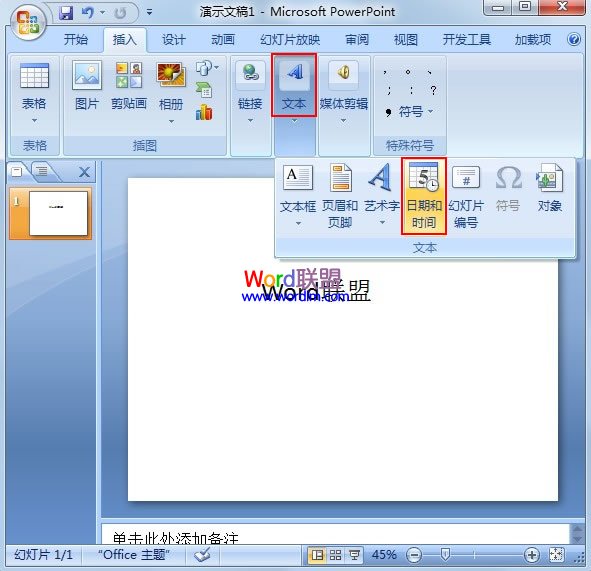Insert a chart using the bar chart icon
The width and height of the screenshot is (591, 571).
(204, 112)
